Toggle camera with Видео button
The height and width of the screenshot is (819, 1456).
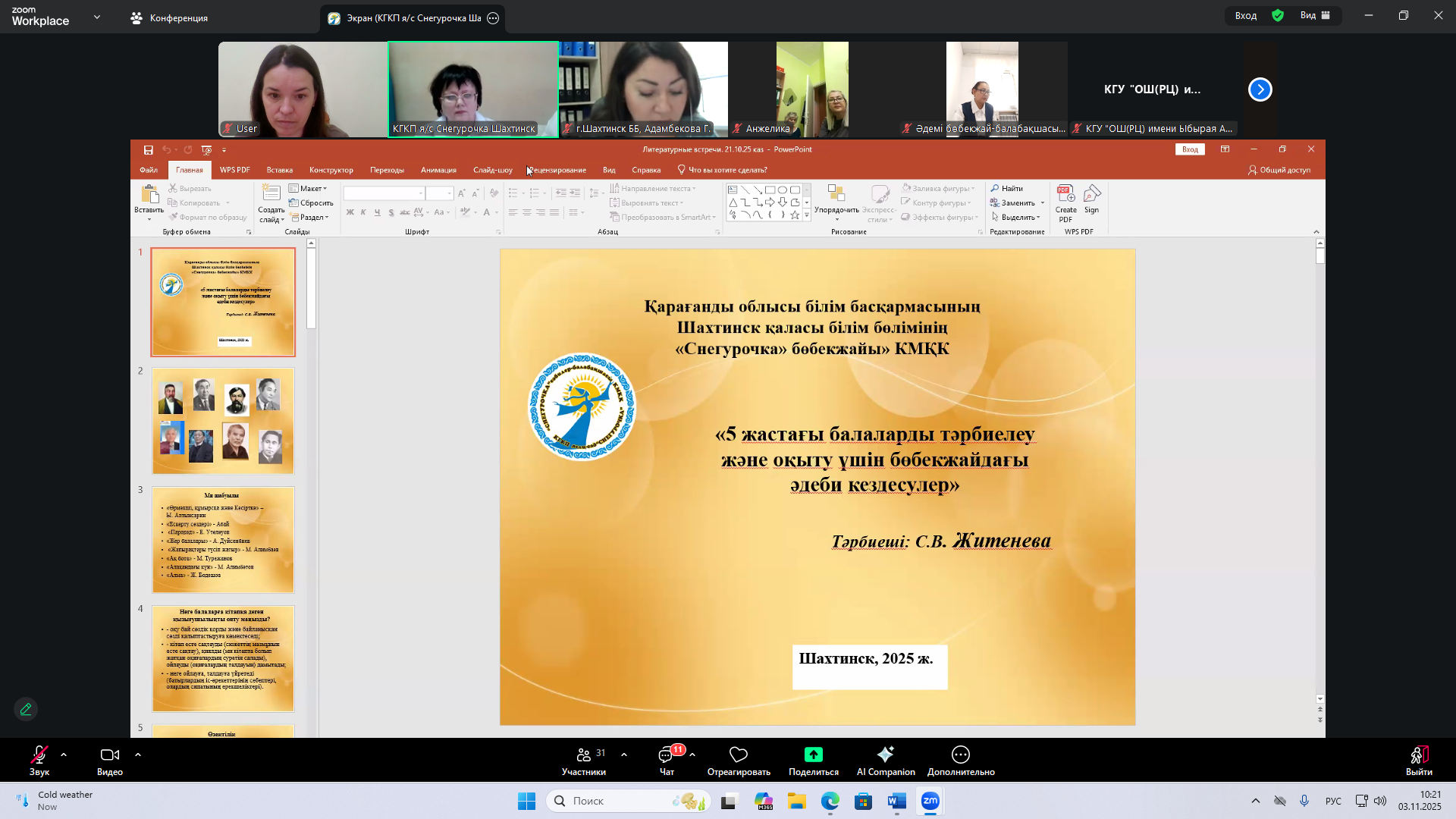(110, 755)
